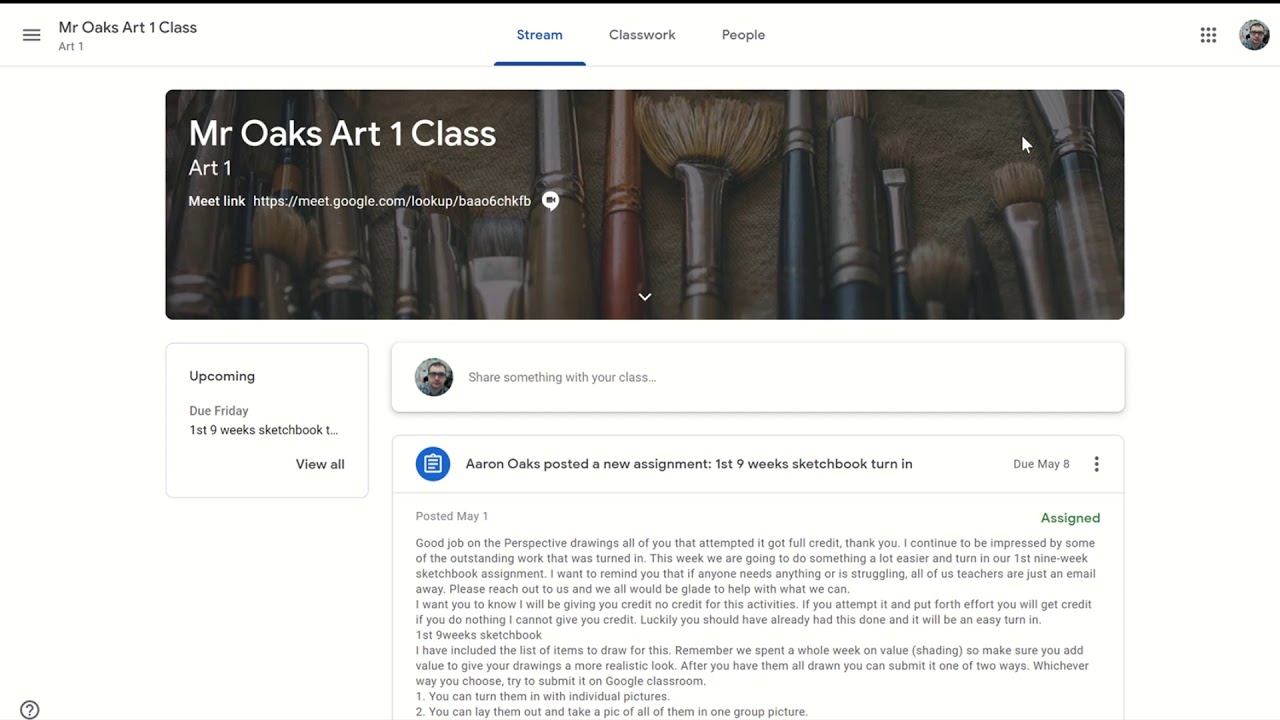Click the Upcoming heading

pyautogui.click(x=222, y=376)
